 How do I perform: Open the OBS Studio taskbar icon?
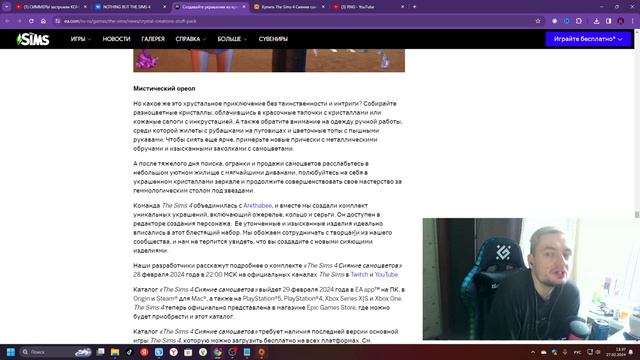coord(232,352)
